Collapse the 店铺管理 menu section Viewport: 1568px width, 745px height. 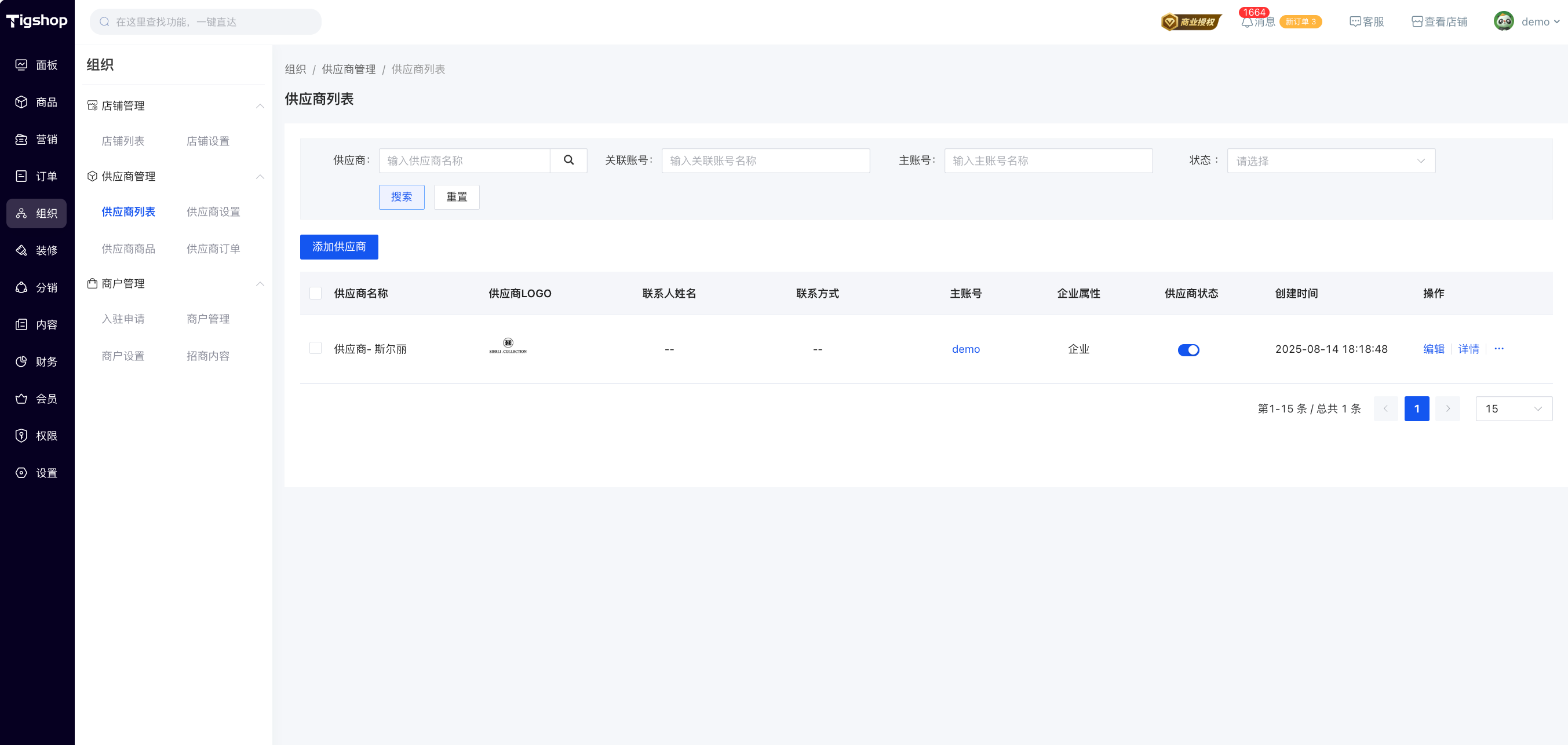coord(260,106)
